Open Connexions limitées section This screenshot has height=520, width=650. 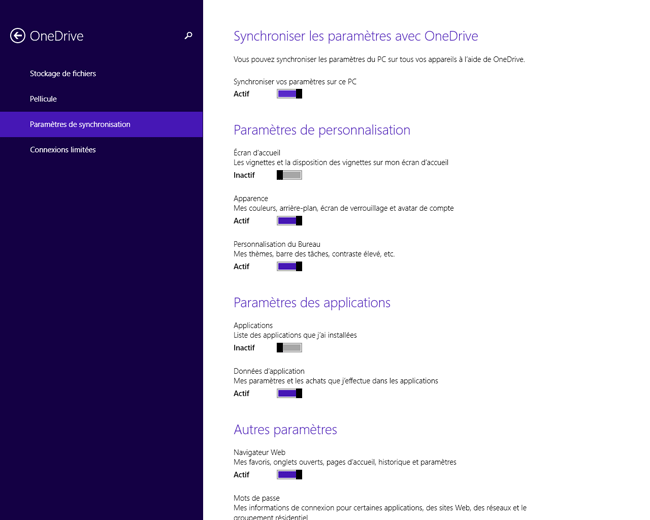click(102, 150)
